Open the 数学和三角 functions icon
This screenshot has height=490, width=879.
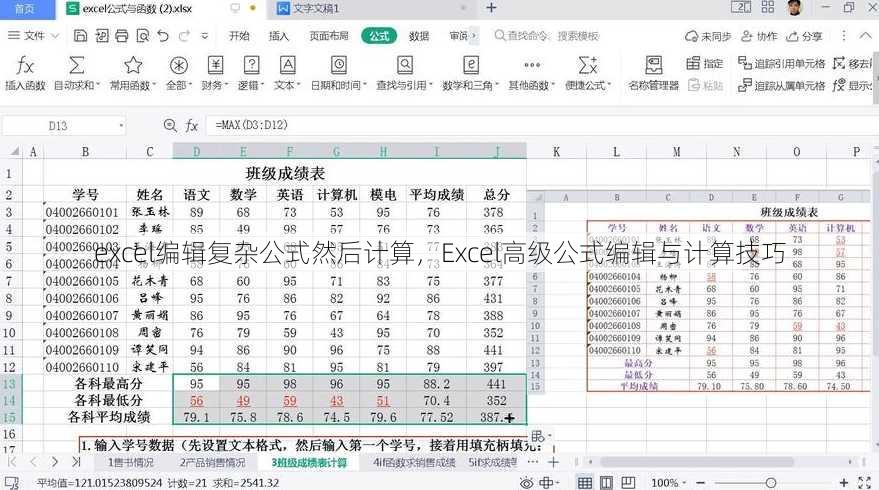471,66
